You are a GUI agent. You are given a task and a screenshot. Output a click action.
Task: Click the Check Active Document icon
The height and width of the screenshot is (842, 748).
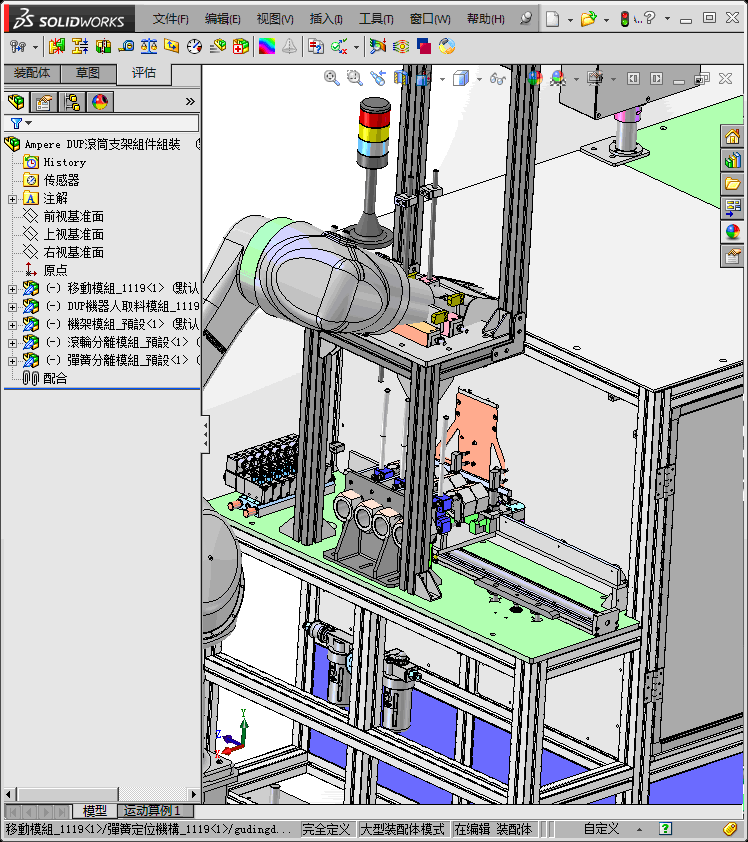(339, 47)
